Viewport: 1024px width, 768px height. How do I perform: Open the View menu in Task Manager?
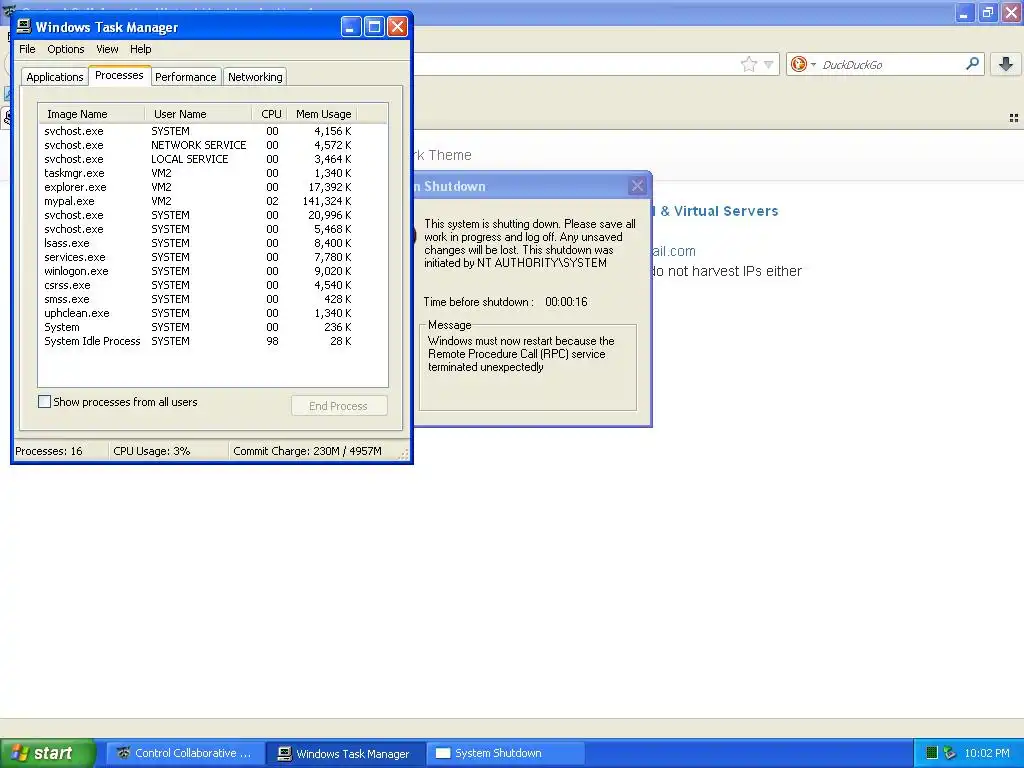tap(107, 49)
